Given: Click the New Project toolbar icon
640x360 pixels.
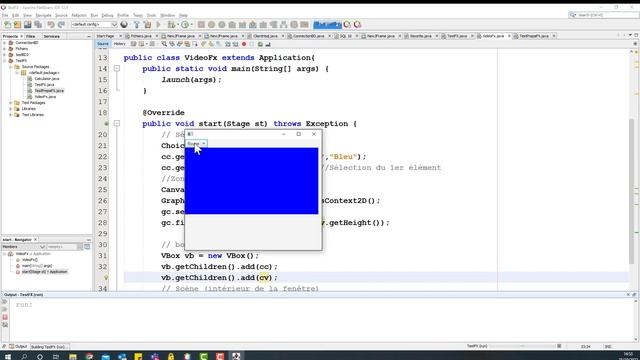Looking at the screenshot, I should coord(18,25).
